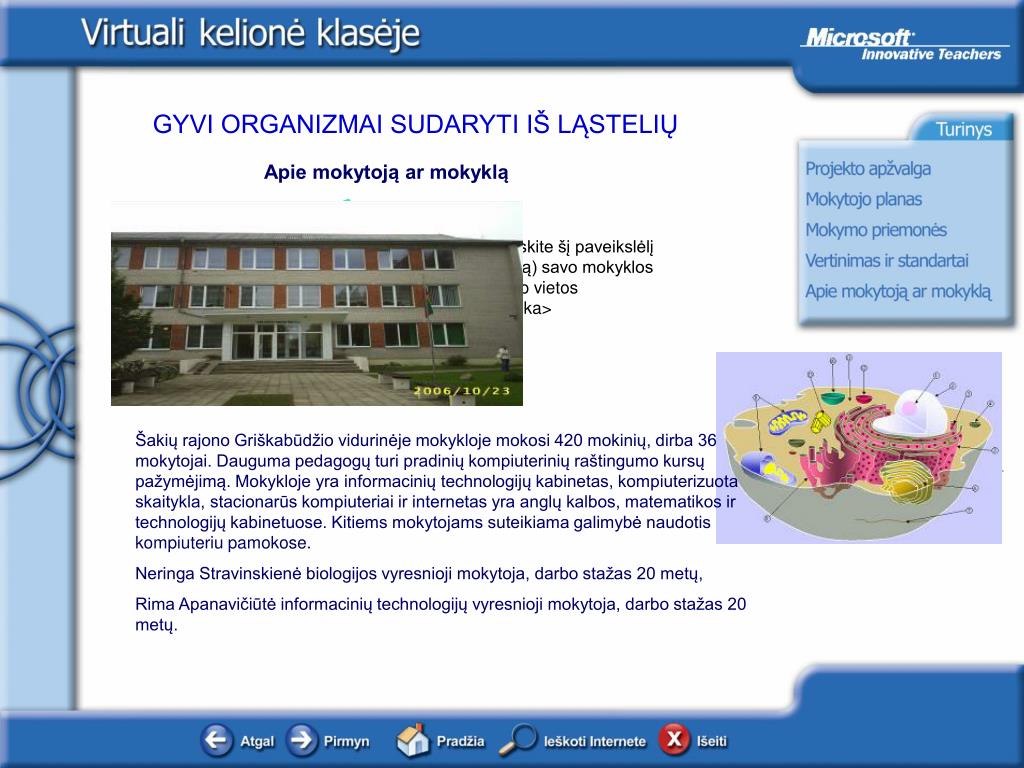Click the Atgal back arrow icon
Screen dimensions: 1024x768
[x=216, y=741]
